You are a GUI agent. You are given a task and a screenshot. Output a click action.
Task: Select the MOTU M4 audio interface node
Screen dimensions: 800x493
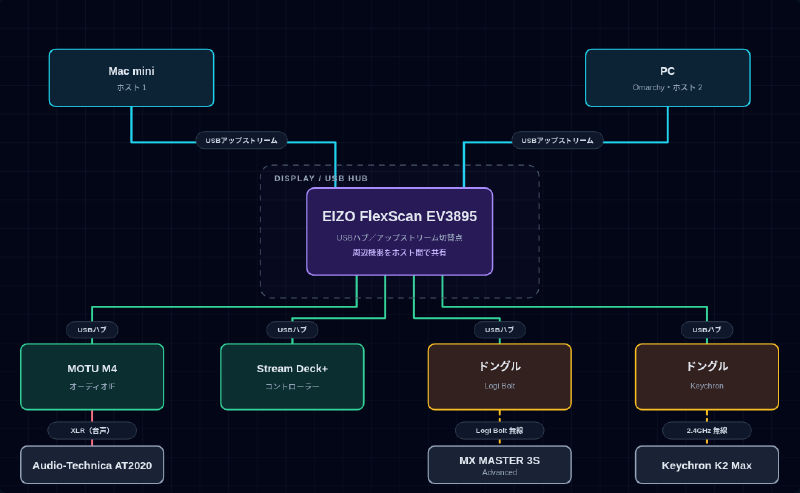click(92, 377)
